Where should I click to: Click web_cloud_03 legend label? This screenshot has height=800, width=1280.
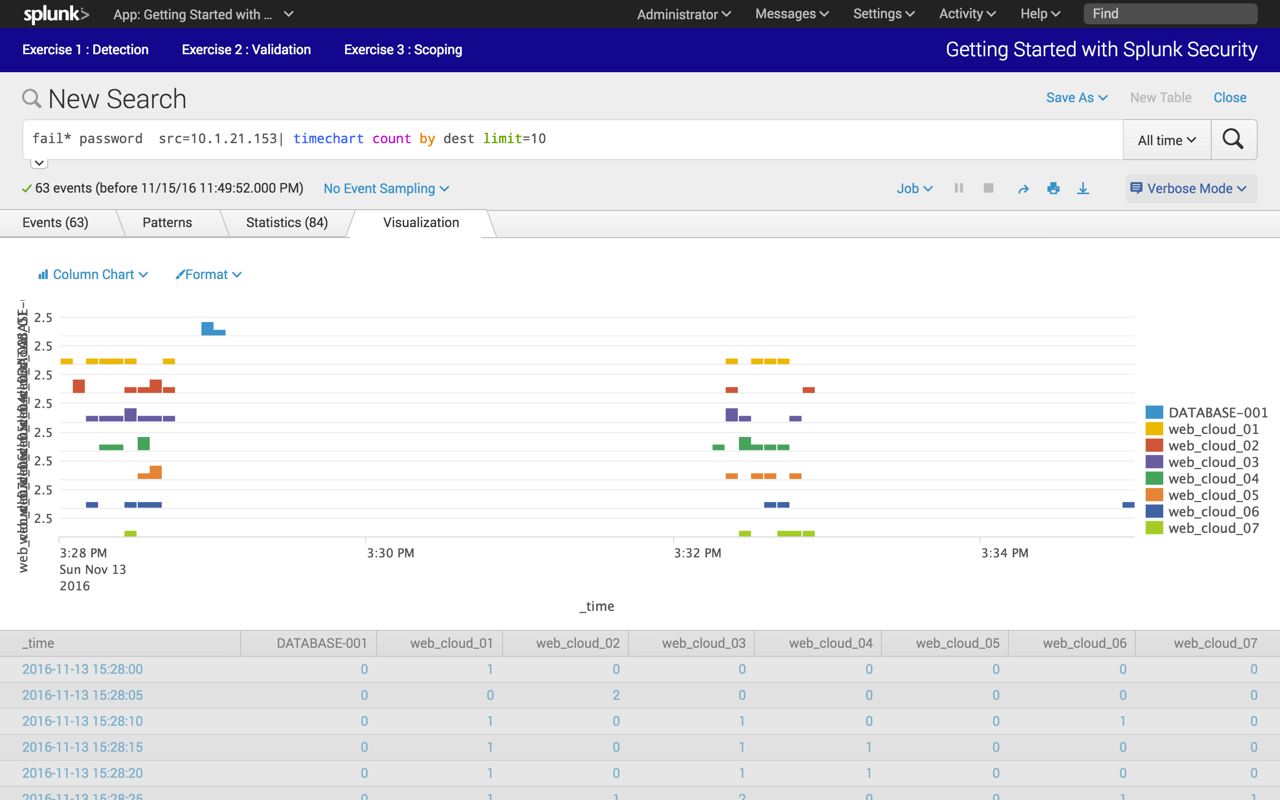[1213, 462]
